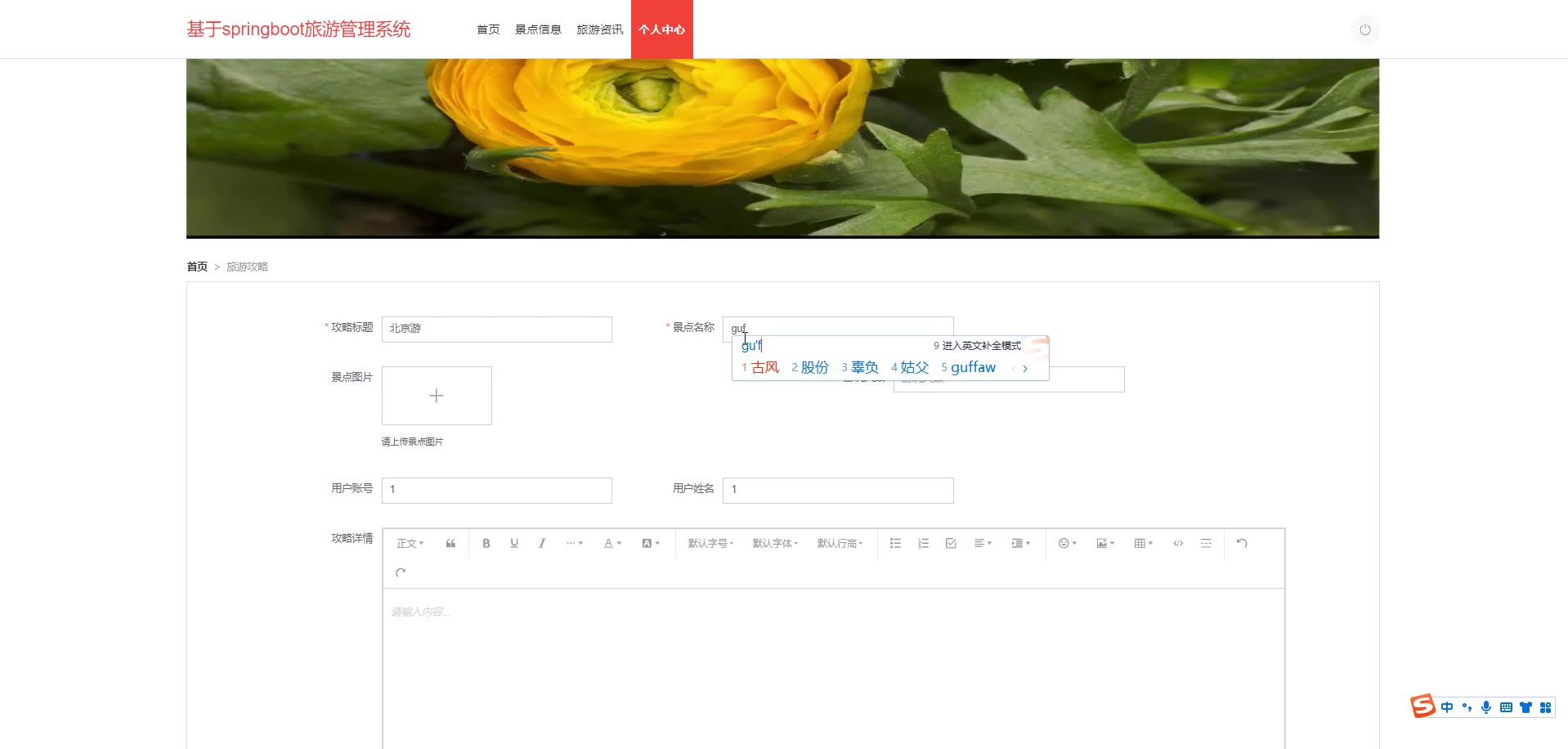Screen dimensions: 1568x749
Task: Open insert table dropdown
Action: click(1143, 544)
